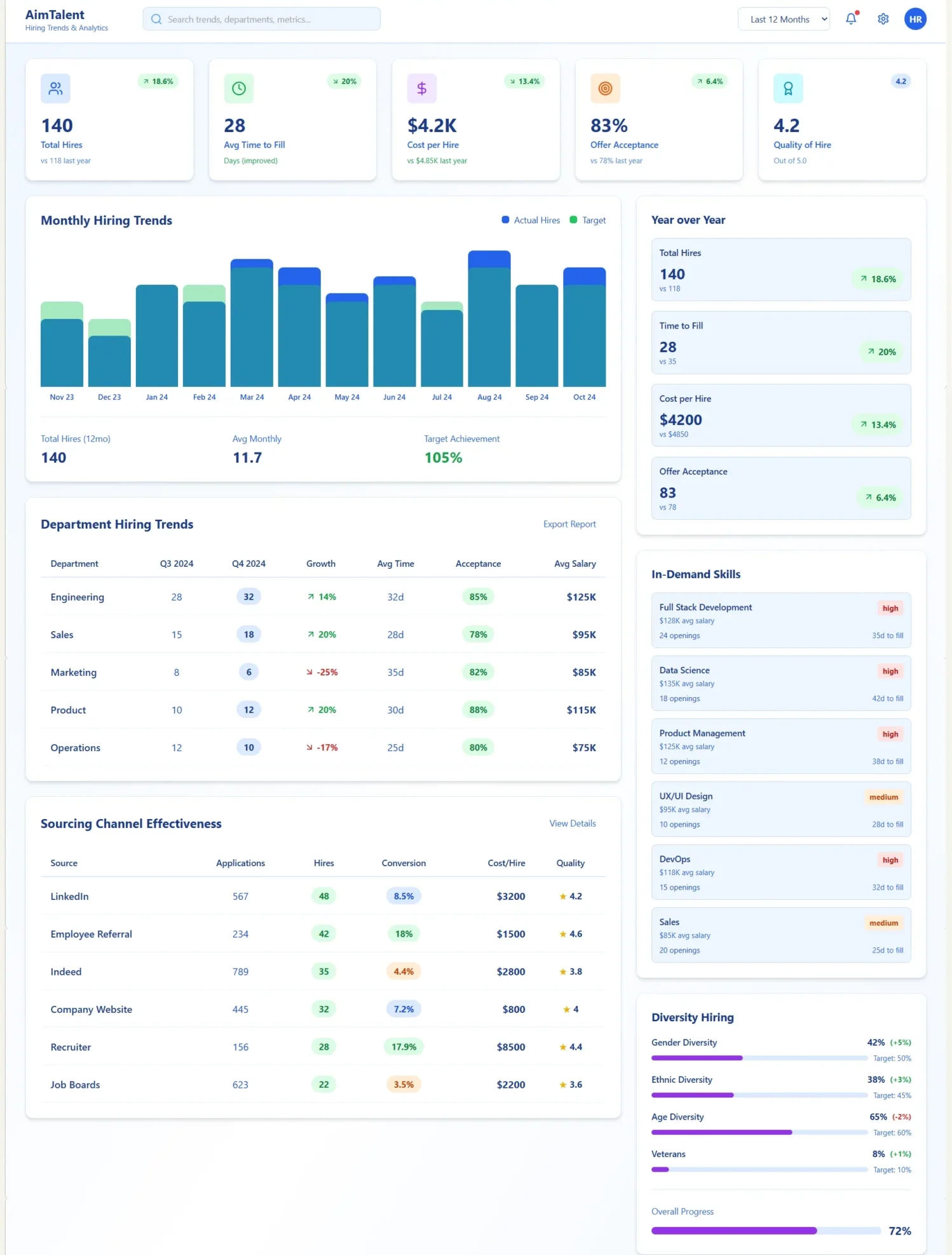Click the Avg Monthly 11.7 value

pos(247,458)
